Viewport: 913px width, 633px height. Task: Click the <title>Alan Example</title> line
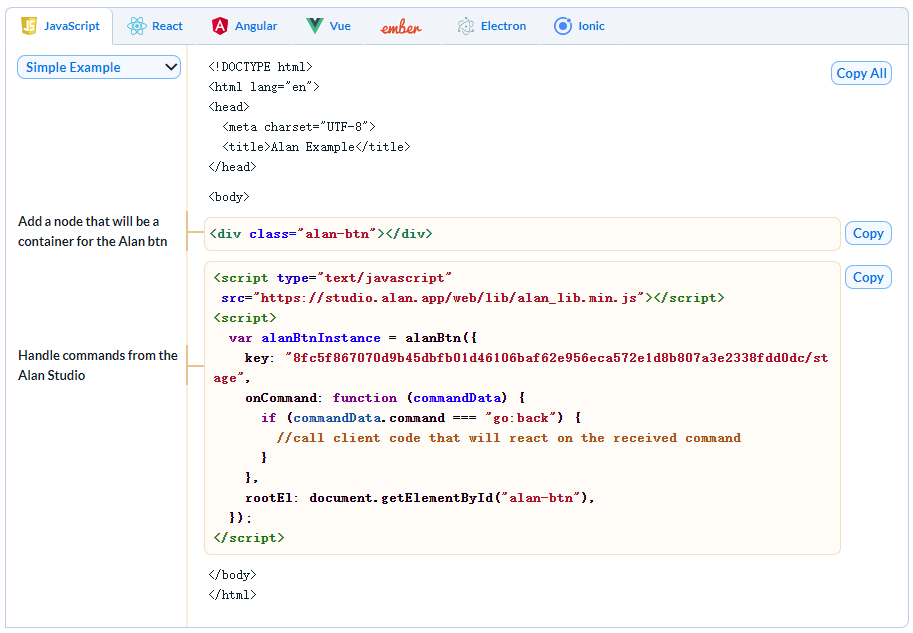316,147
